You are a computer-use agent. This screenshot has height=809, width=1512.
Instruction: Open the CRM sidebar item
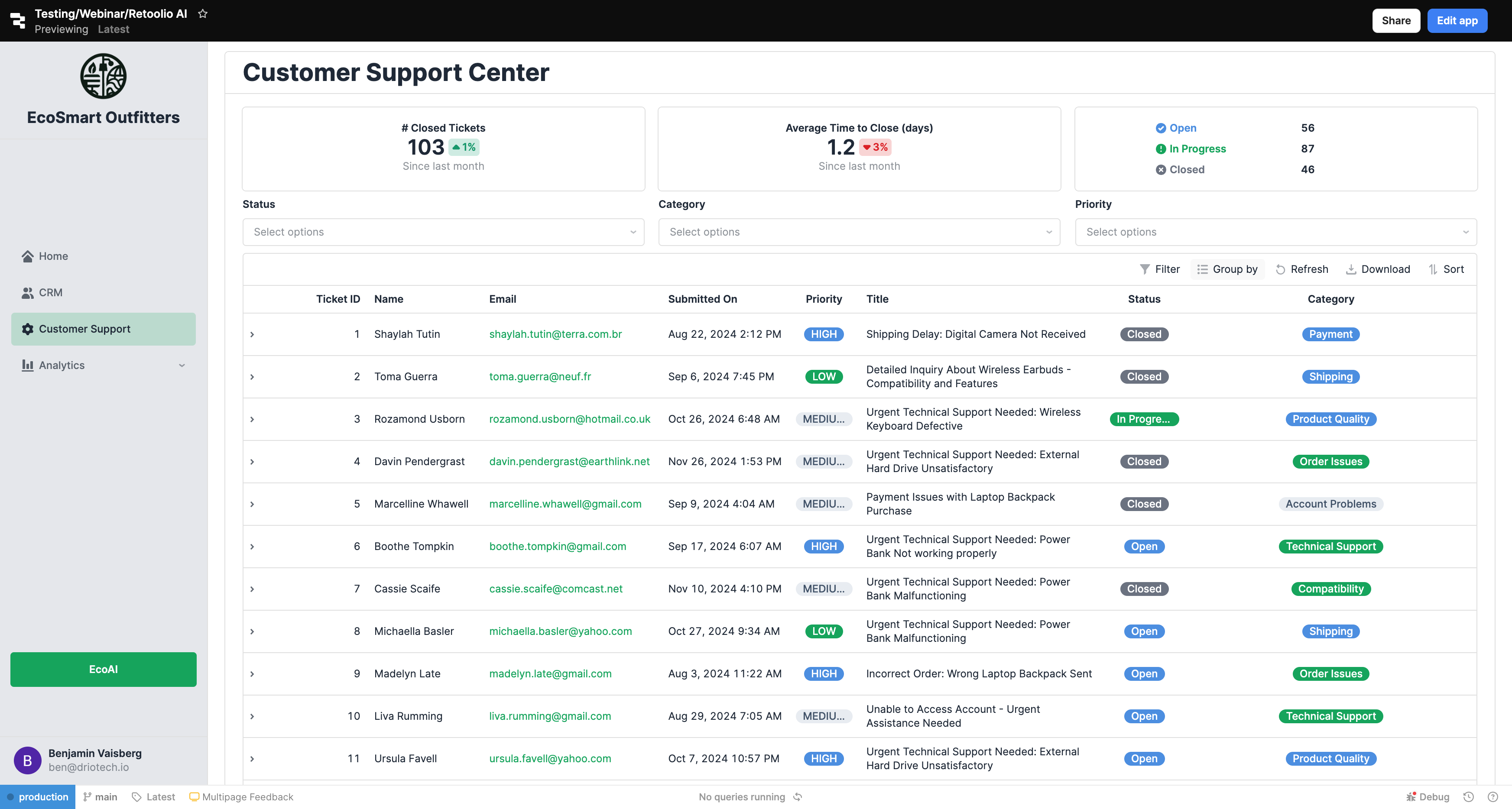click(103, 293)
